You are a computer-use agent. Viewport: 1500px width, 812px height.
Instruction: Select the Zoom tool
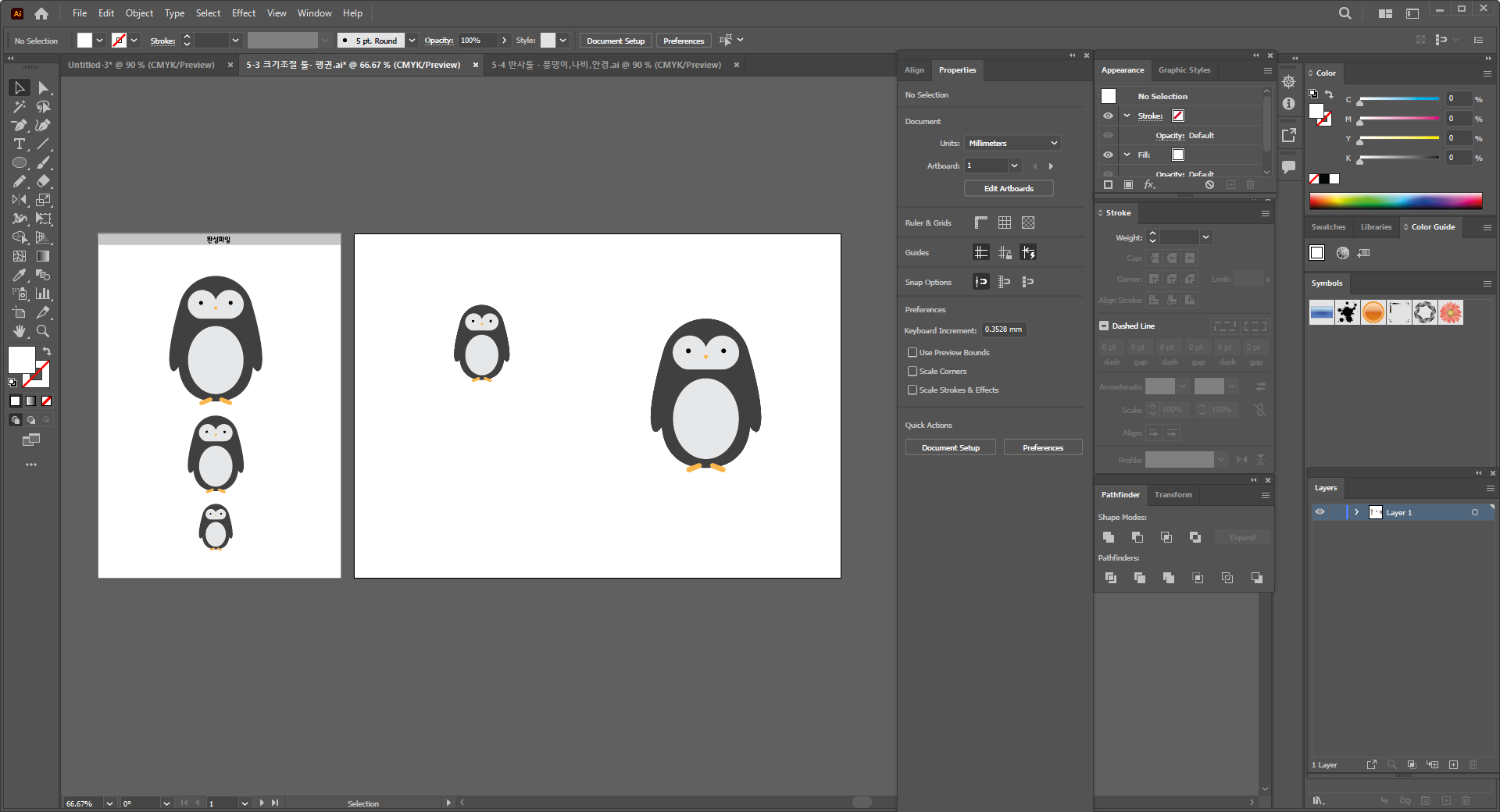44,332
